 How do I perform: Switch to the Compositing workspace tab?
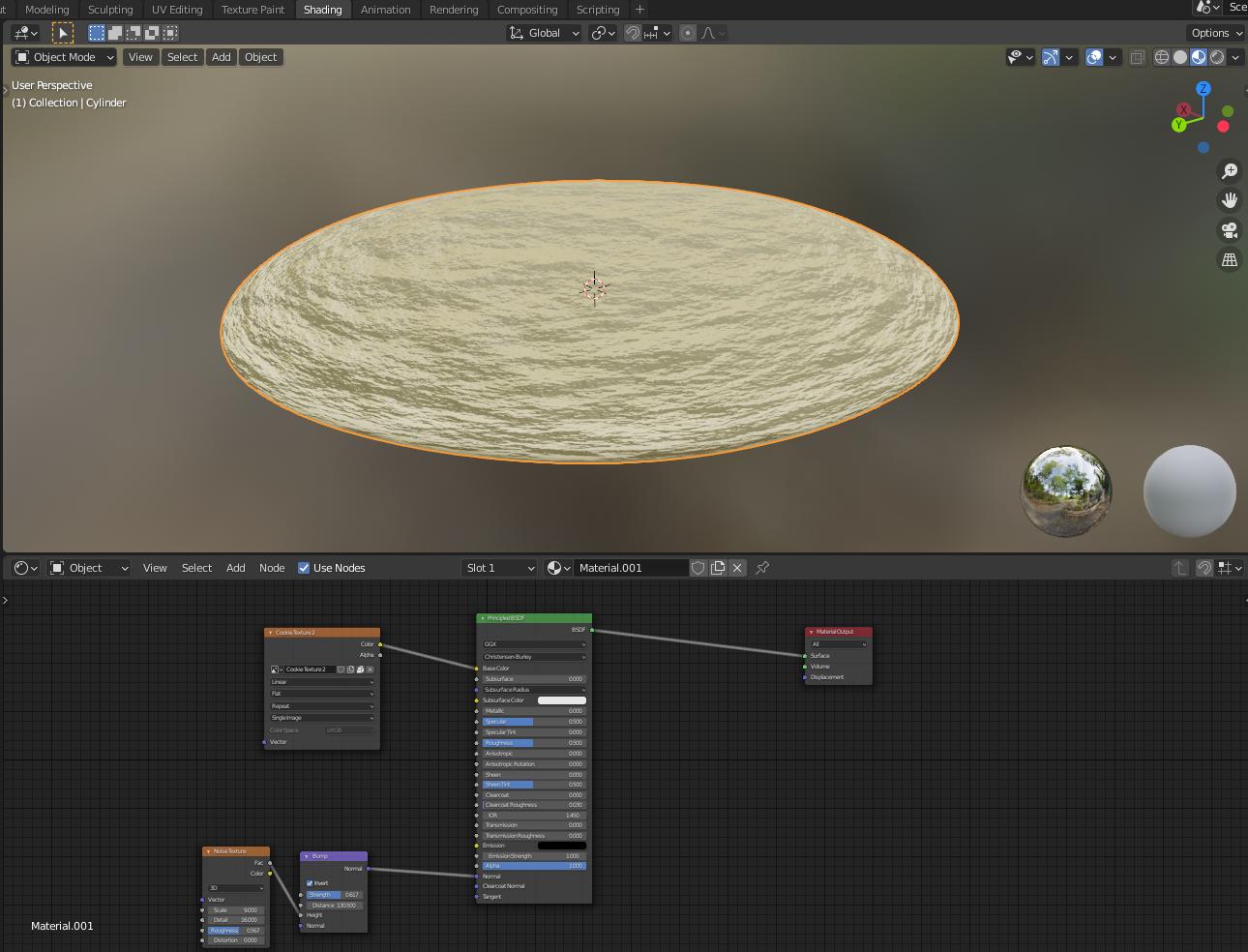click(527, 10)
